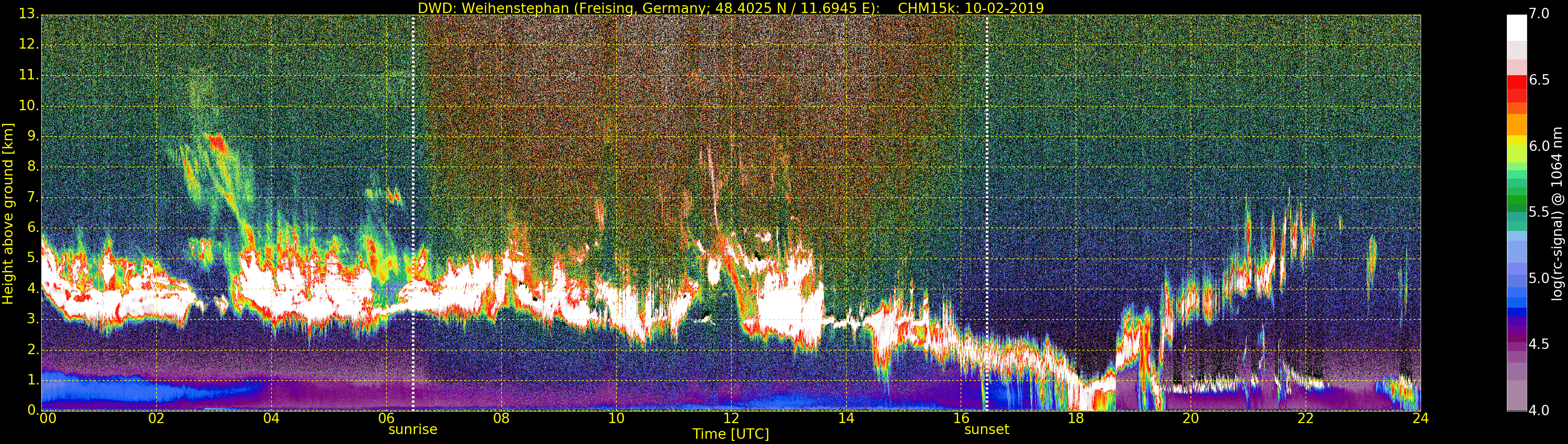1568x444 pixels.
Task: Click the y-axis tick label '12.'
Action: pos(29,44)
